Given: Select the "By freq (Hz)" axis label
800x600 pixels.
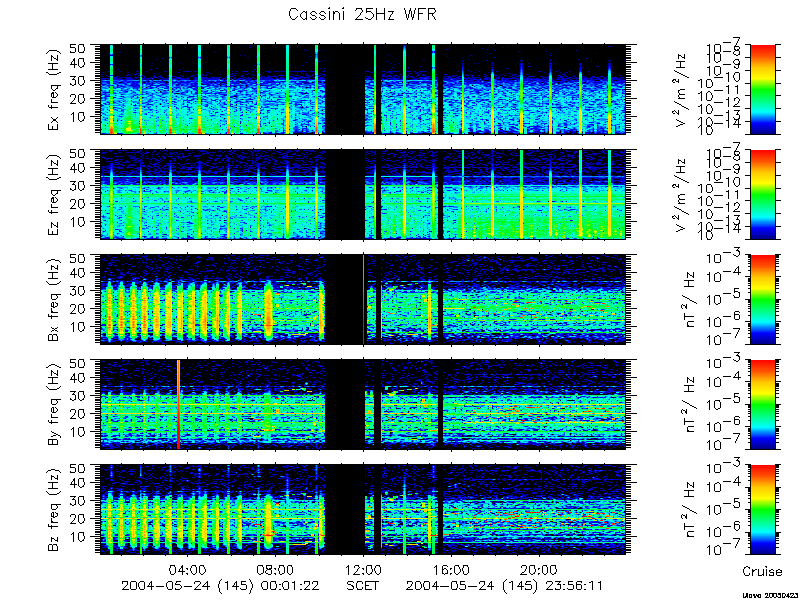Looking at the screenshot, I should [54, 405].
